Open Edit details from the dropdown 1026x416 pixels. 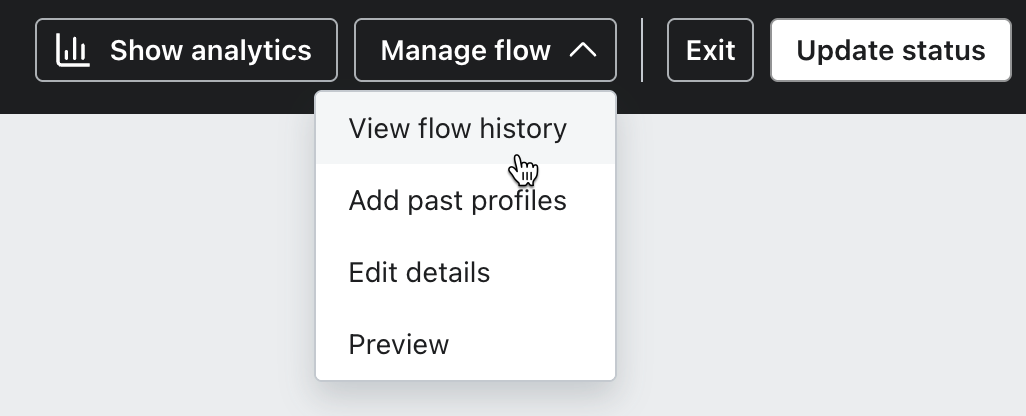coord(419,273)
